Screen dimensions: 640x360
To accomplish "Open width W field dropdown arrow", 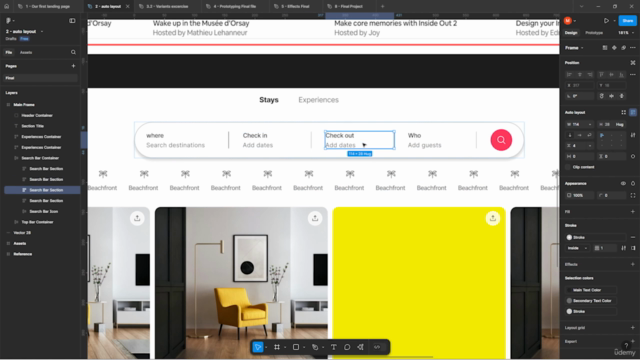I will coord(589,124).
